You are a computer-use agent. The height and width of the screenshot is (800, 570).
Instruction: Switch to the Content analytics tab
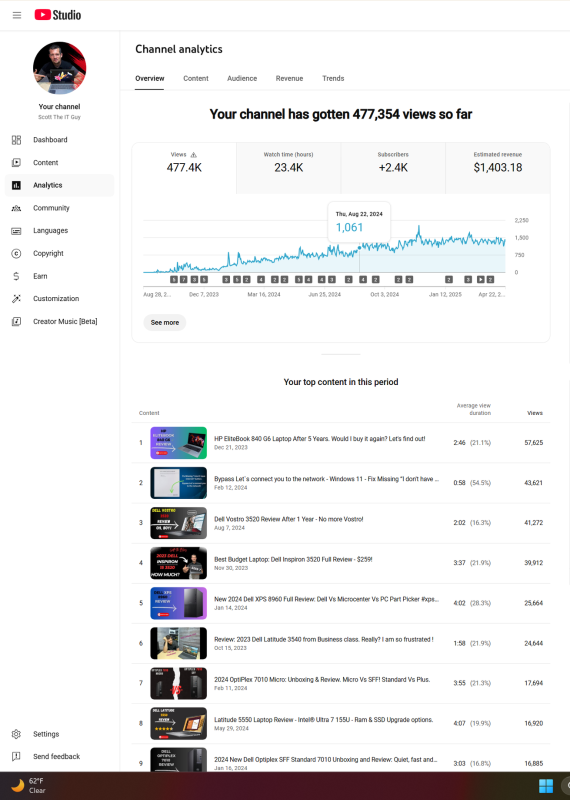(x=196, y=79)
